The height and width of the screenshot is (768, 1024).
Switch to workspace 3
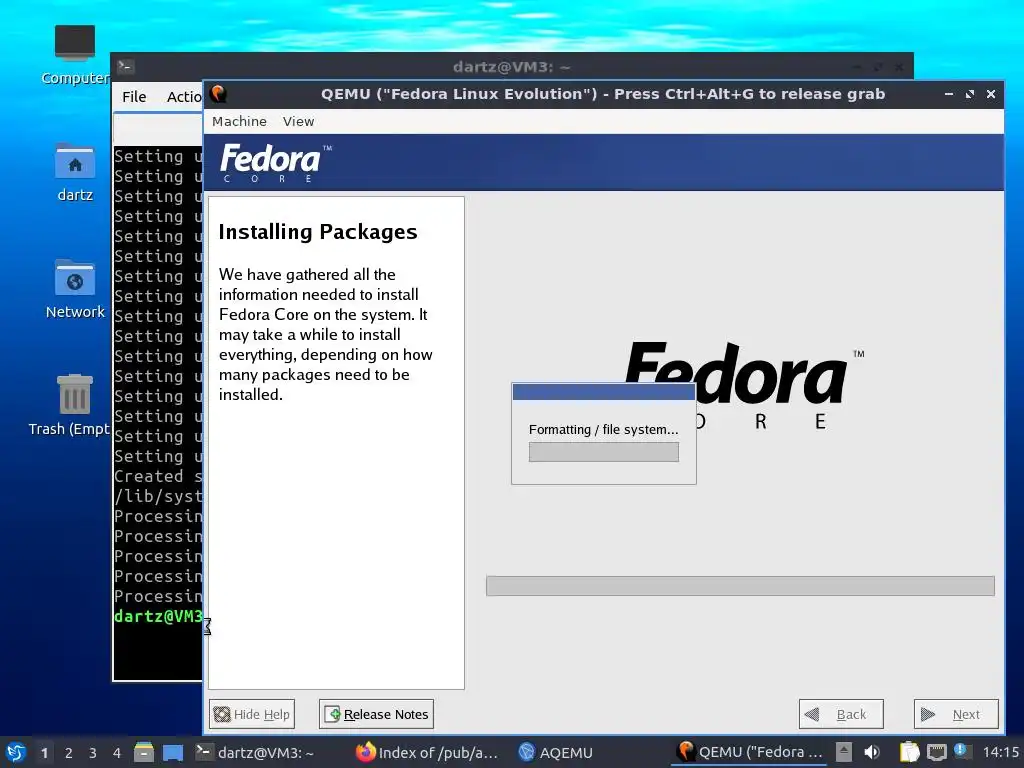pos(93,753)
